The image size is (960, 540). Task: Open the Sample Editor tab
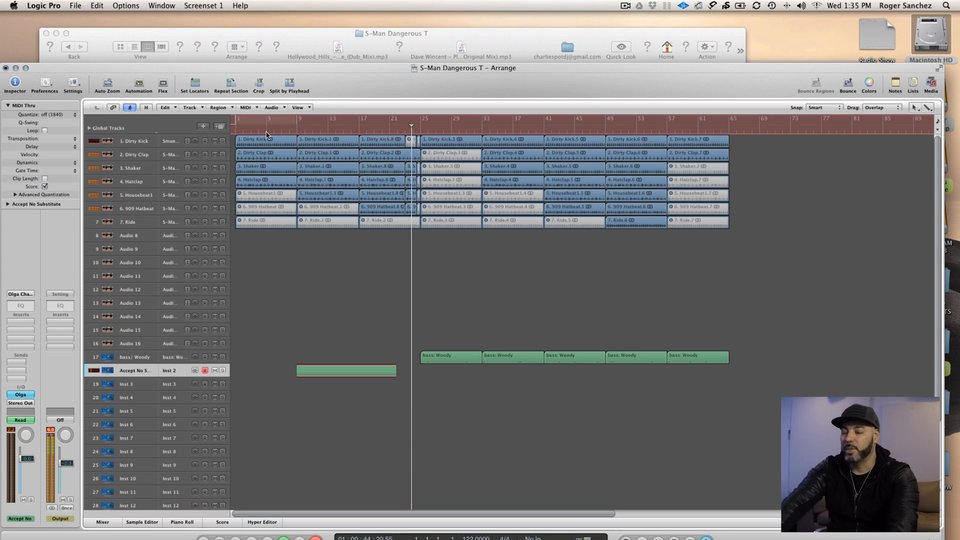pyautogui.click(x=141, y=522)
